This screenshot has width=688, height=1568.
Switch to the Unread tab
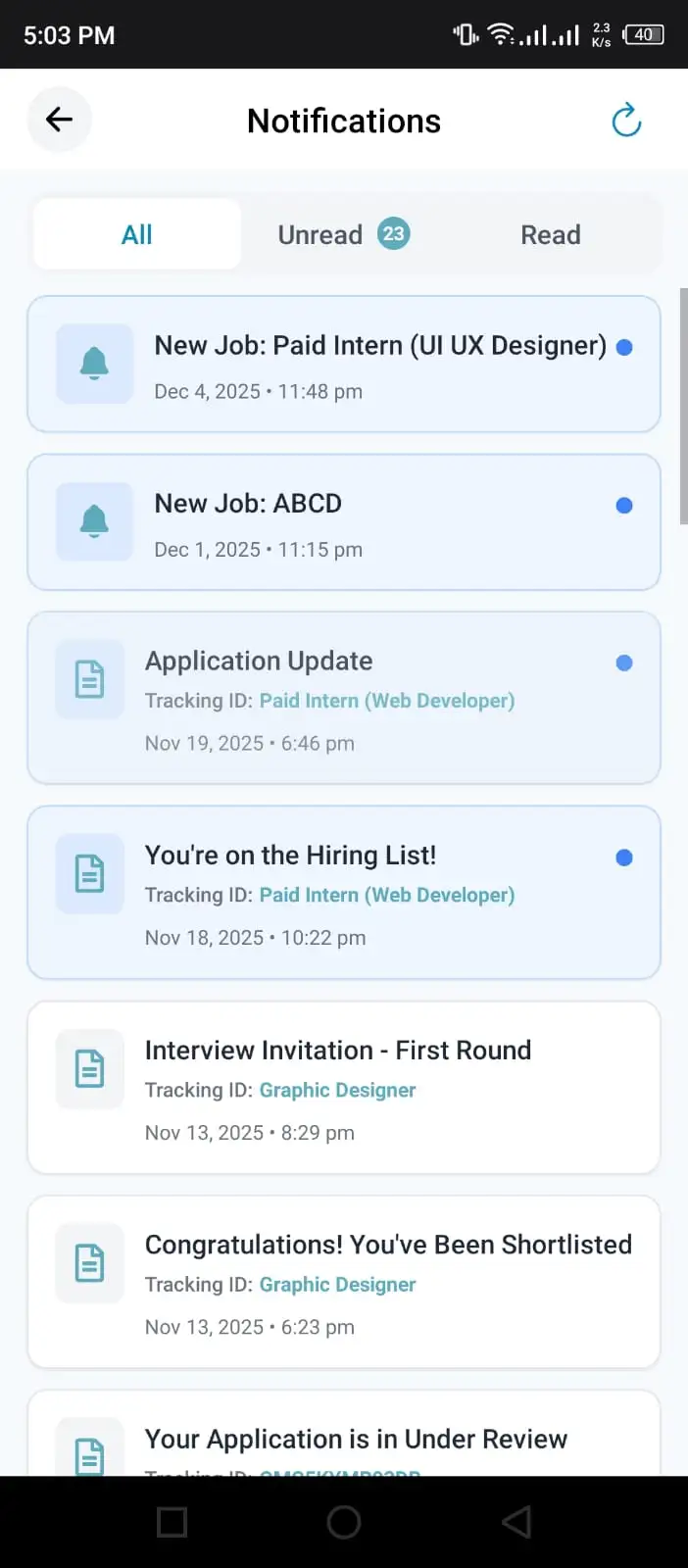(x=320, y=235)
